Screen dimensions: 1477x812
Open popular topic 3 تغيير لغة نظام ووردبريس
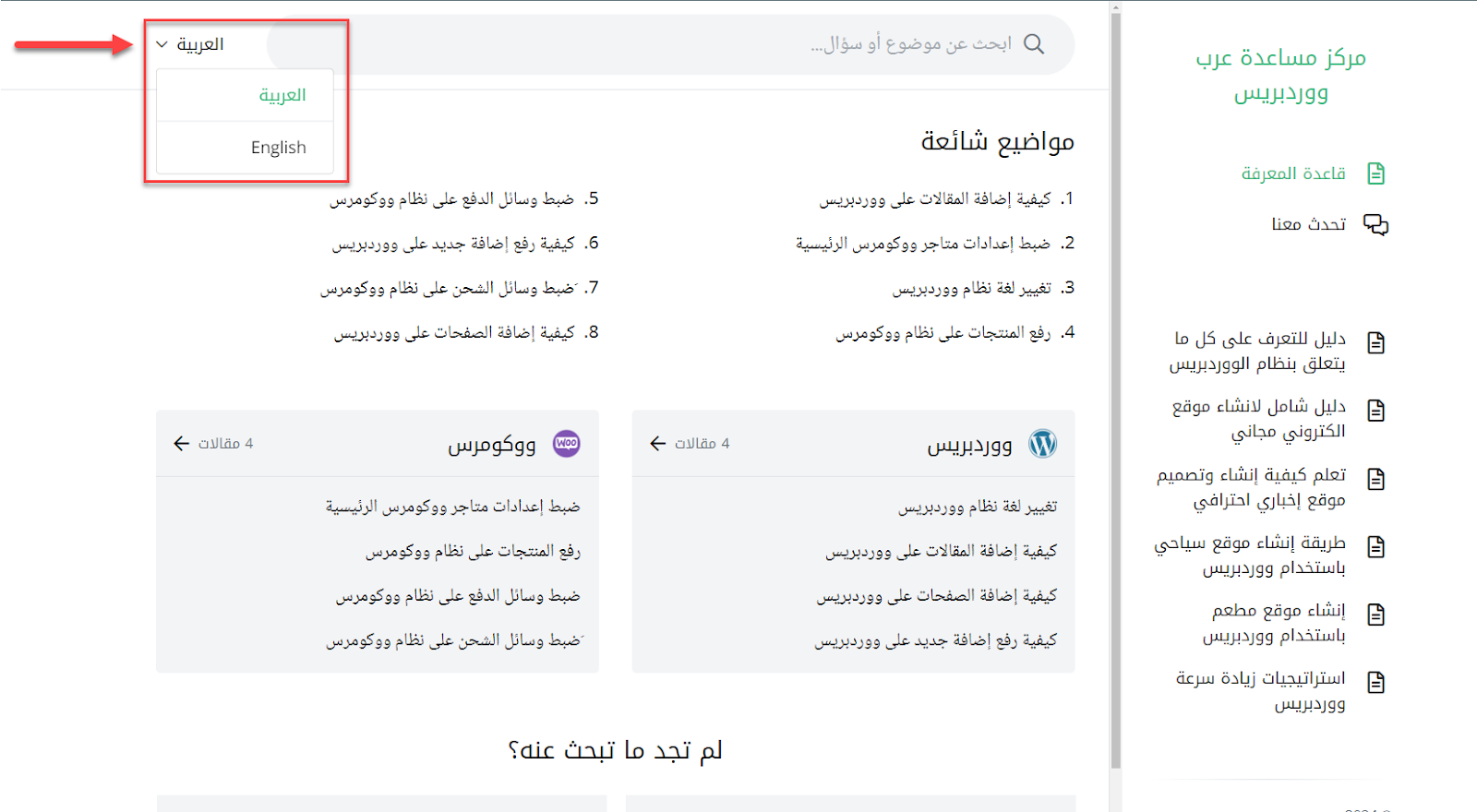coord(971,288)
